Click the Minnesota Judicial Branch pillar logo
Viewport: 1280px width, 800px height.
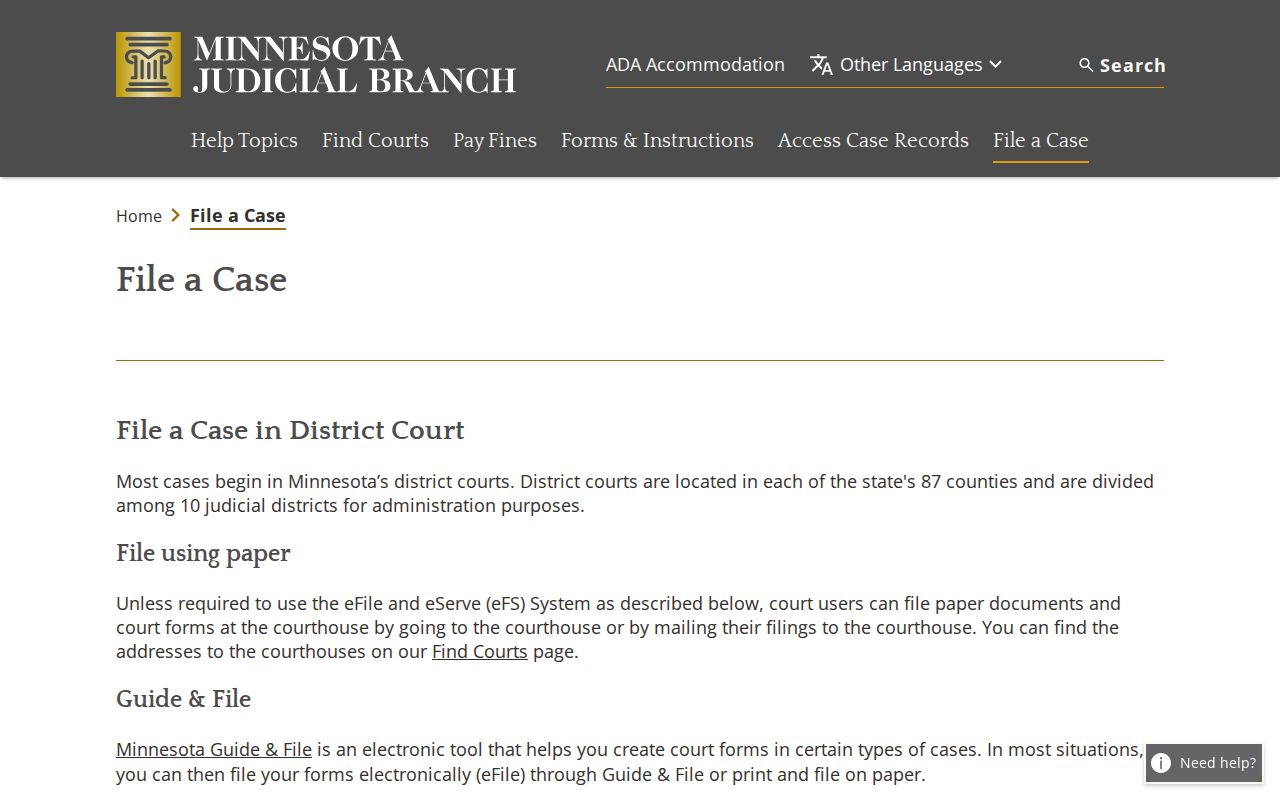[148, 64]
